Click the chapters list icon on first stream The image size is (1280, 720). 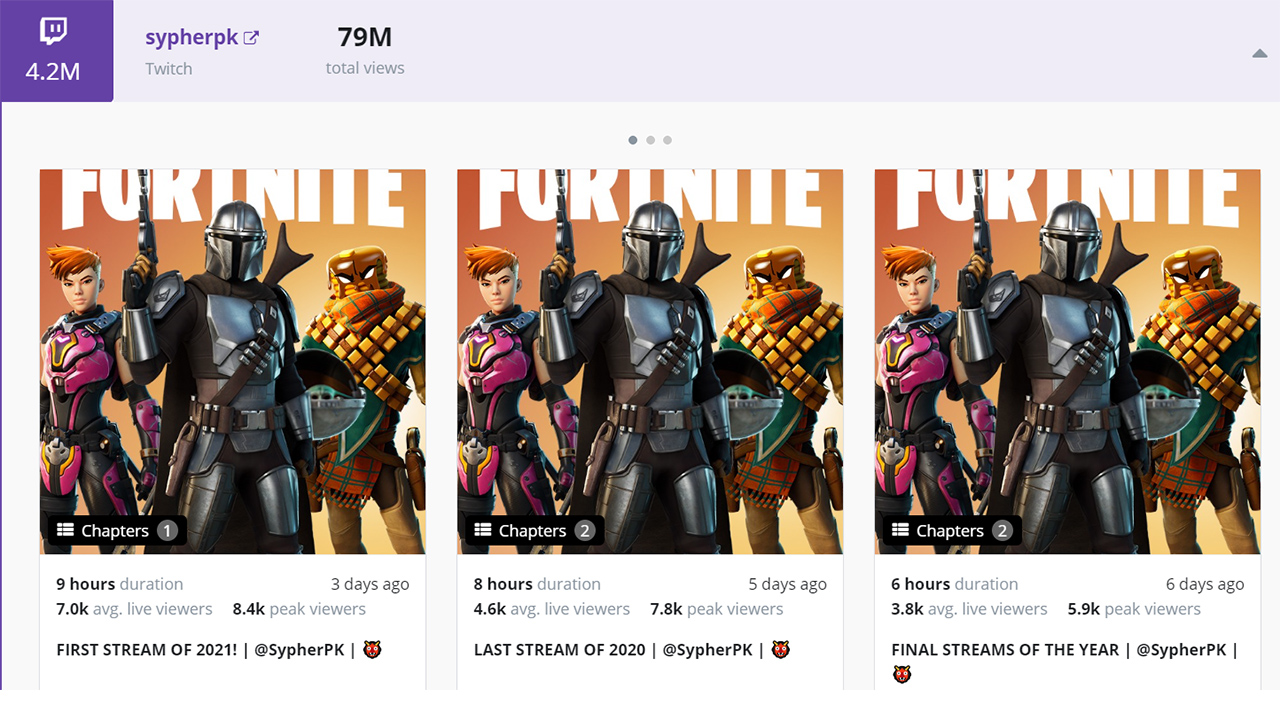click(x=66, y=530)
